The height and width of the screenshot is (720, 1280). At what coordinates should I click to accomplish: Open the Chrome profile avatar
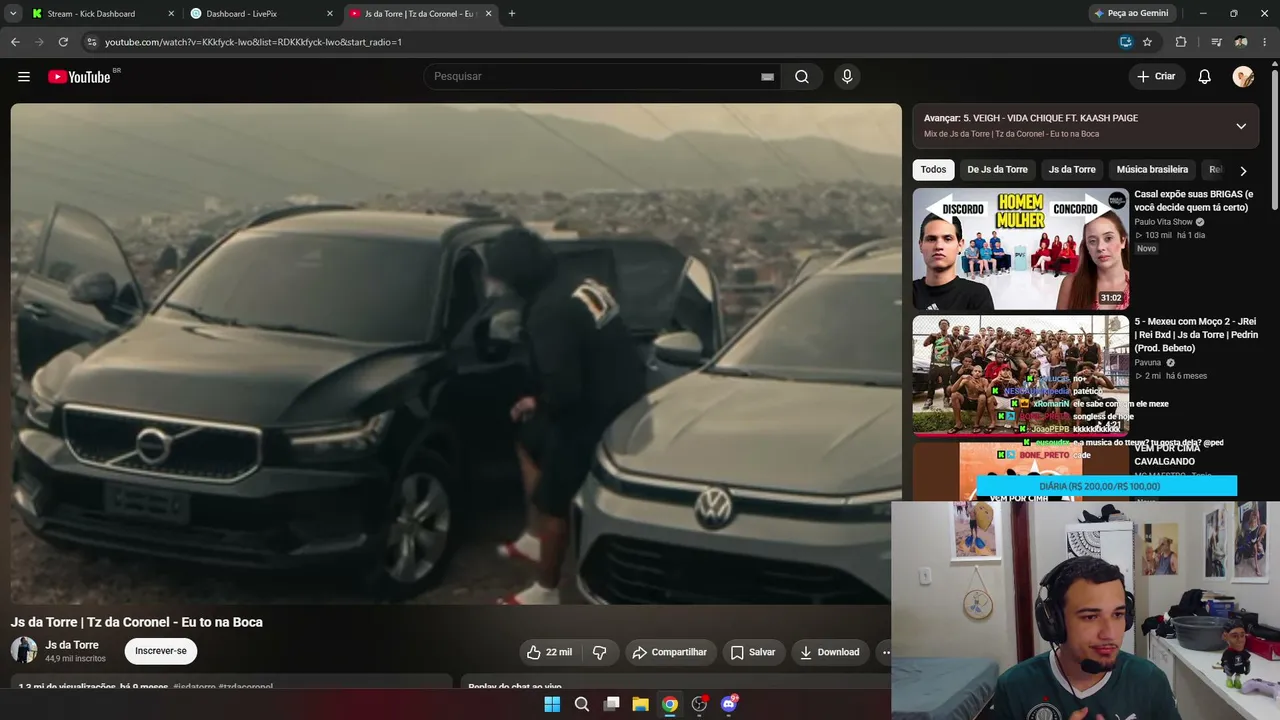(x=1241, y=42)
